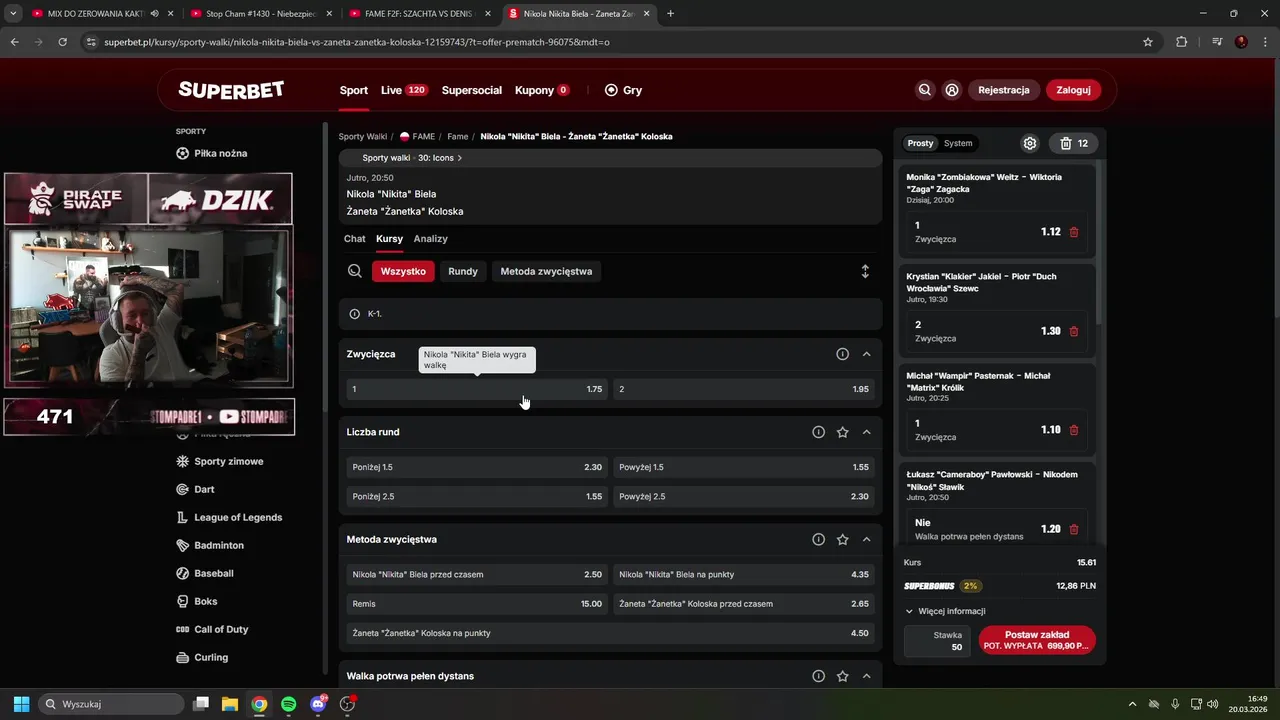Screen dimensions: 1280x720
Task: Open the Sport navigation tab
Action: (354, 90)
